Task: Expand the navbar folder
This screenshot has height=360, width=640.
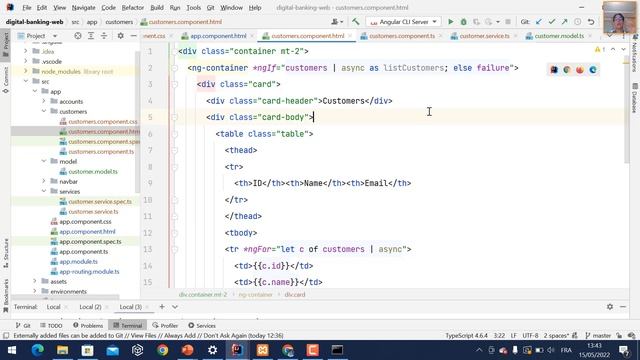Action: tap(44, 181)
